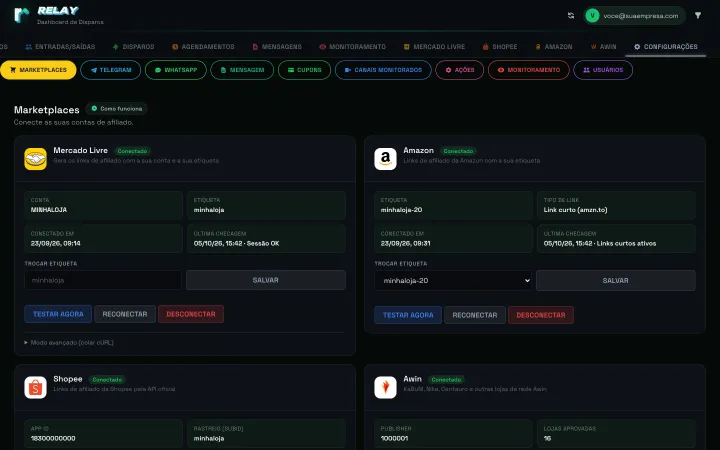The width and height of the screenshot is (720, 450).
Task: Focus the Mercado Livre etiqueta input field
Action: click(103, 280)
